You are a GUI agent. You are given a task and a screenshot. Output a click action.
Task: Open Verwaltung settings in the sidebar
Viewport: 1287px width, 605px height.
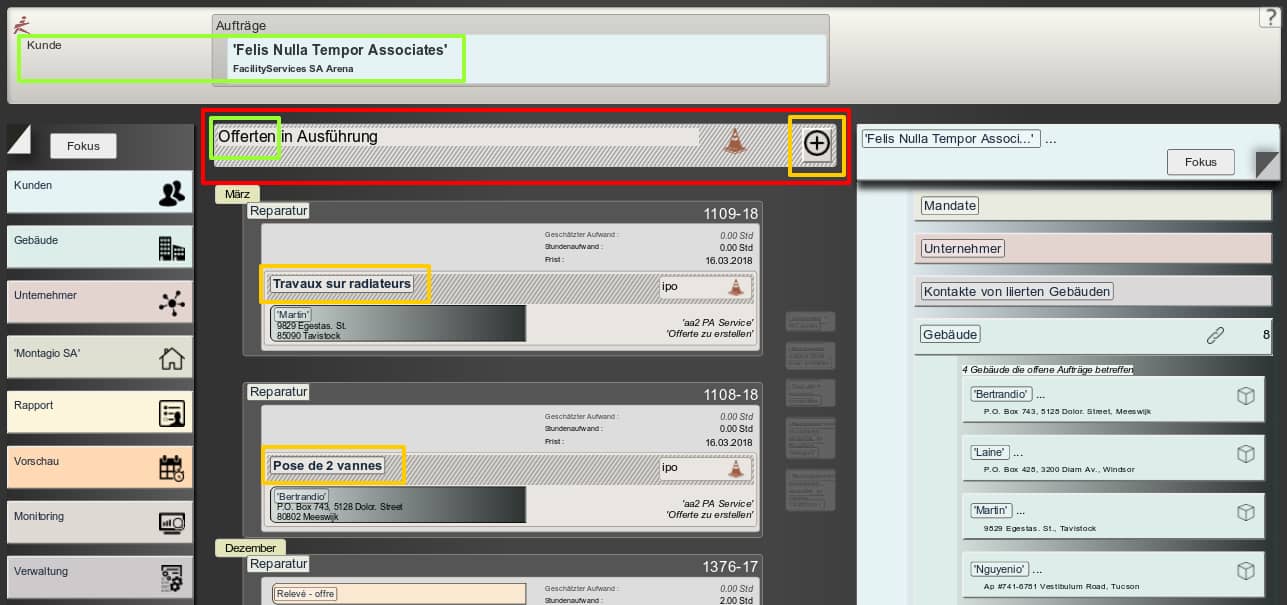(99, 577)
